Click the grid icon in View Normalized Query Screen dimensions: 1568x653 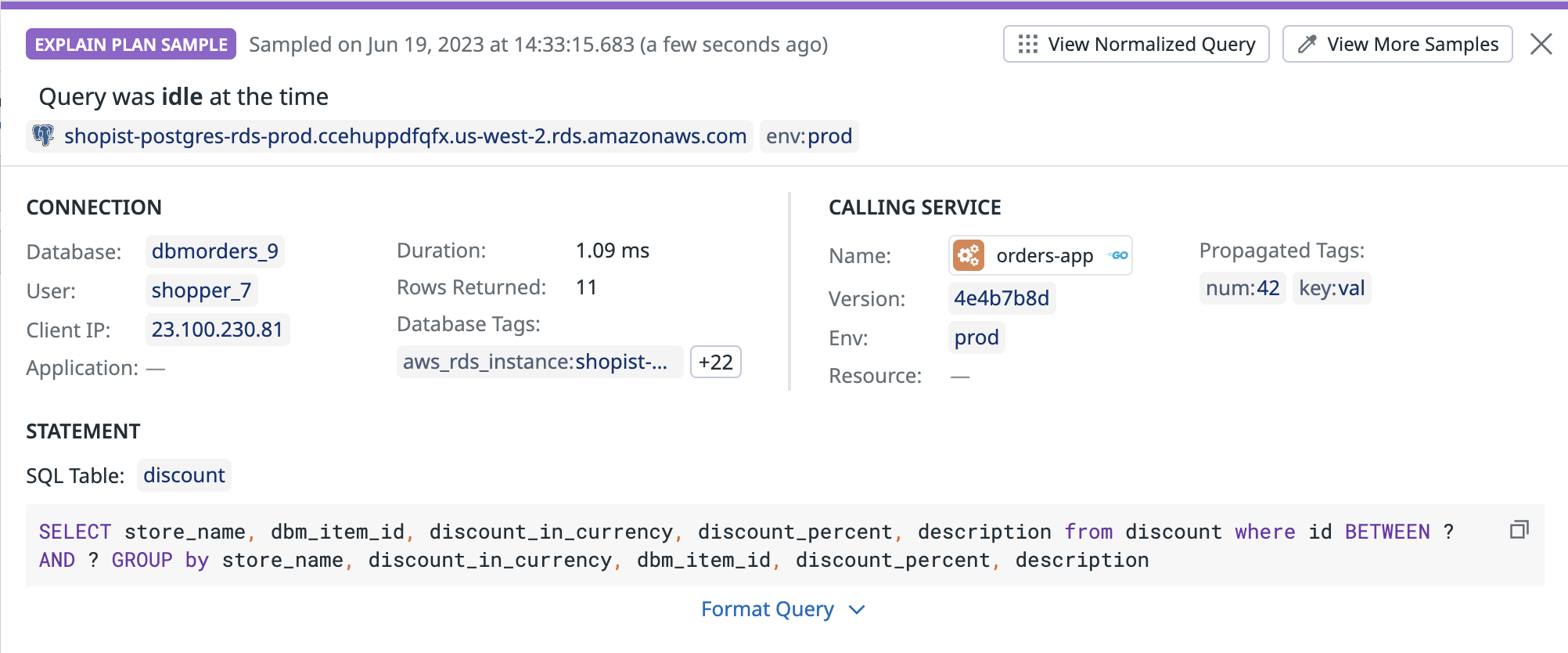[1027, 44]
